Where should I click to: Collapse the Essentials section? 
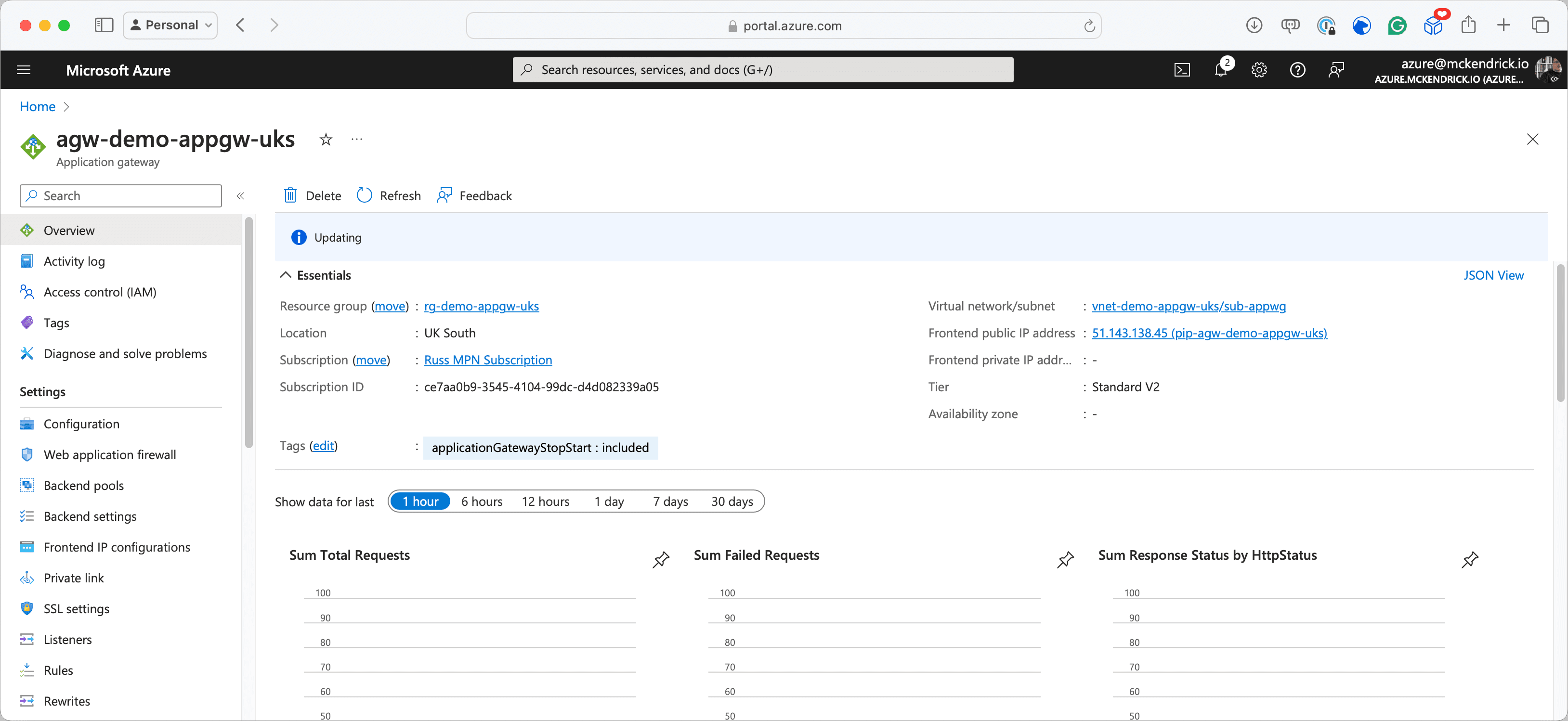coord(285,275)
